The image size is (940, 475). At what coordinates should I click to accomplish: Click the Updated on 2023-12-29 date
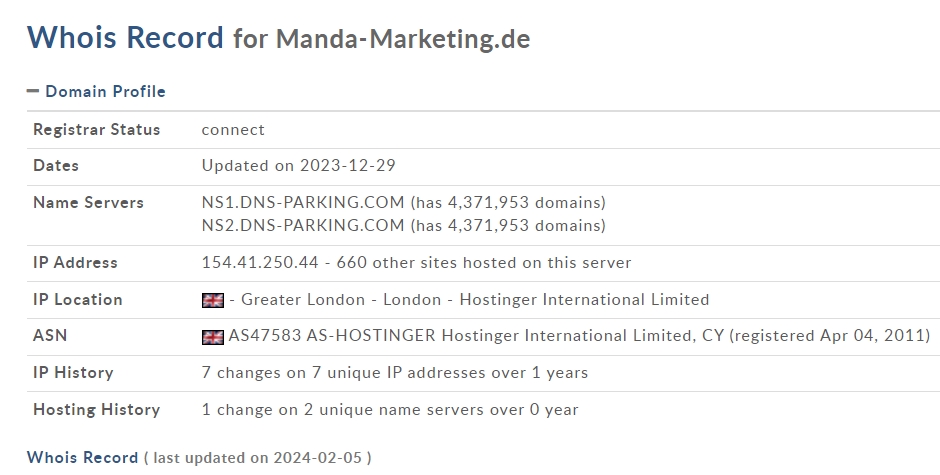click(299, 166)
